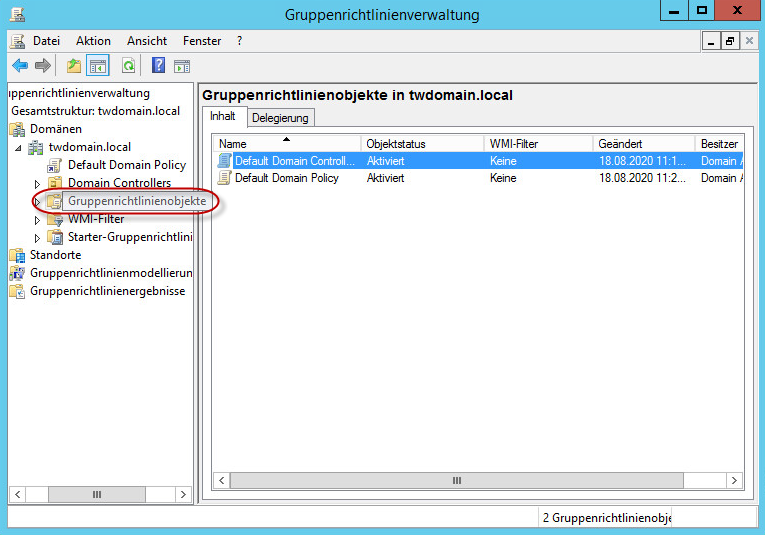The width and height of the screenshot is (765, 535).
Task: Minimize the inner MDI child window
Action: [711, 41]
